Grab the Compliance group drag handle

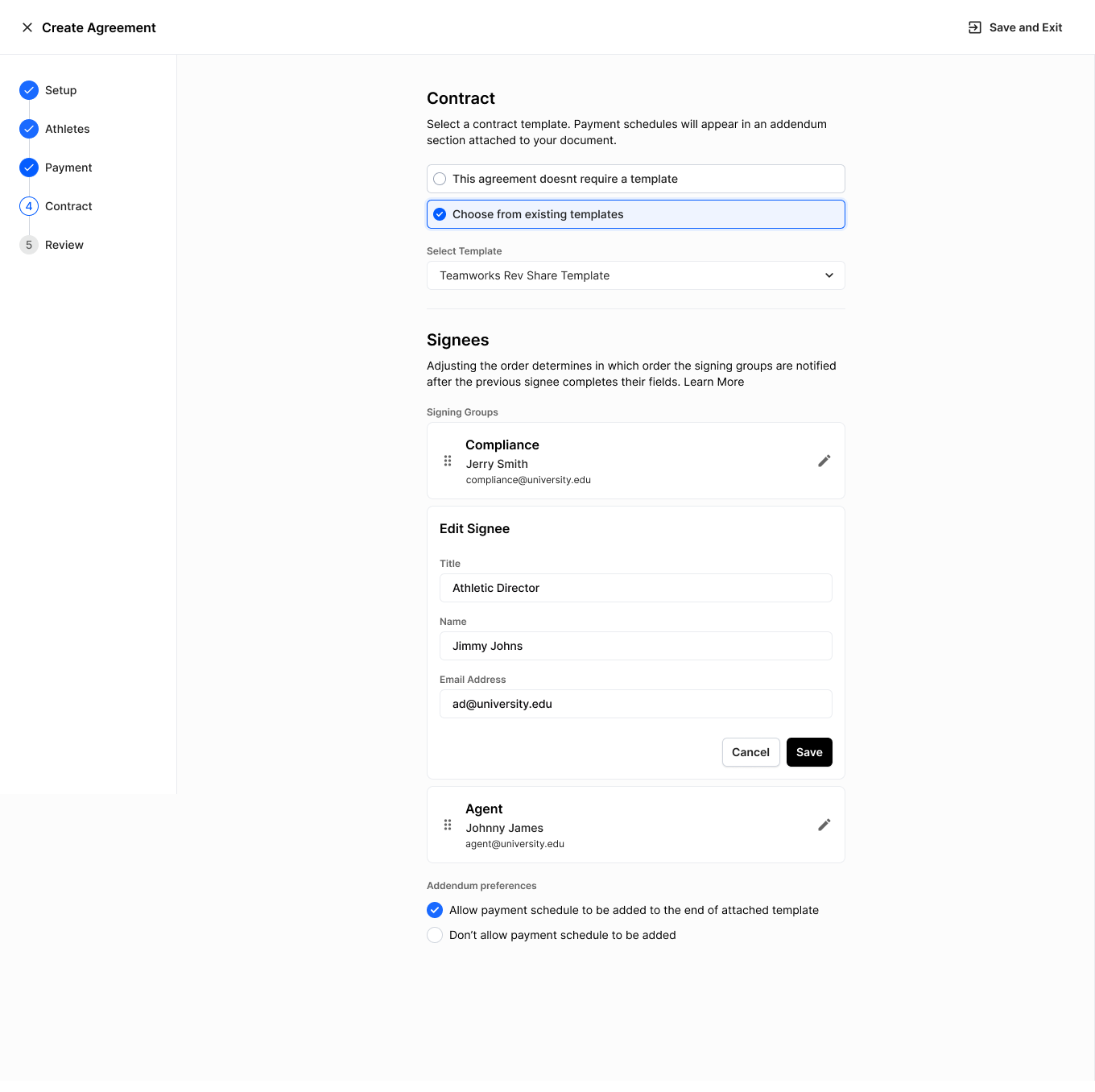pyautogui.click(x=448, y=461)
